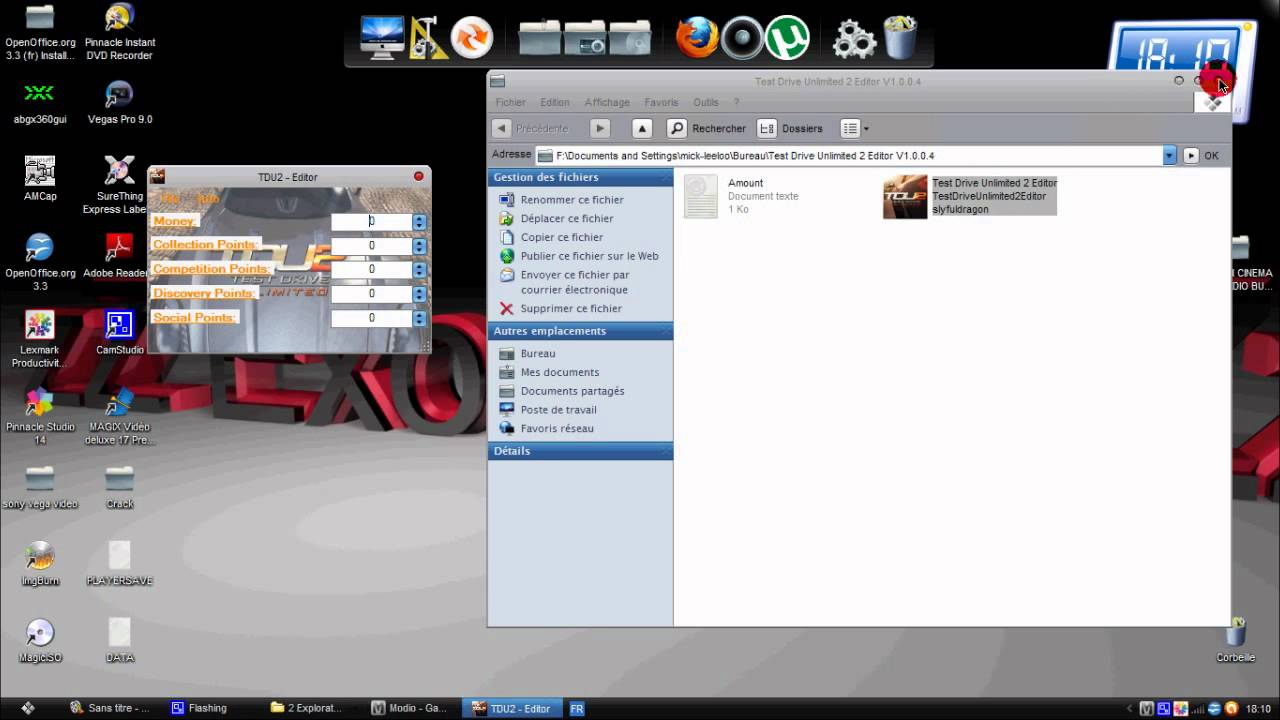Image resolution: width=1280 pixels, height=720 pixels.
Task: Switch to Modio taskbar button
Action: (409, 708)
